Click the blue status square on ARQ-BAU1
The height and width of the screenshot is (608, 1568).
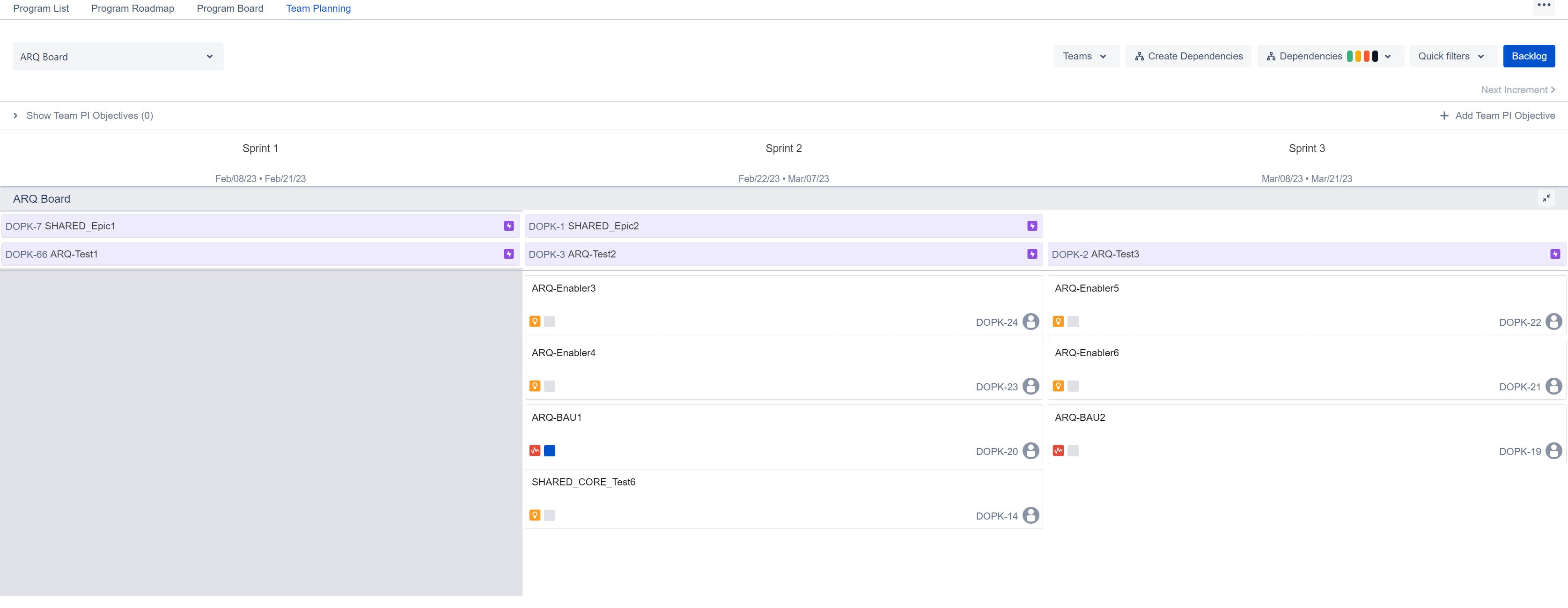(550, 450)
